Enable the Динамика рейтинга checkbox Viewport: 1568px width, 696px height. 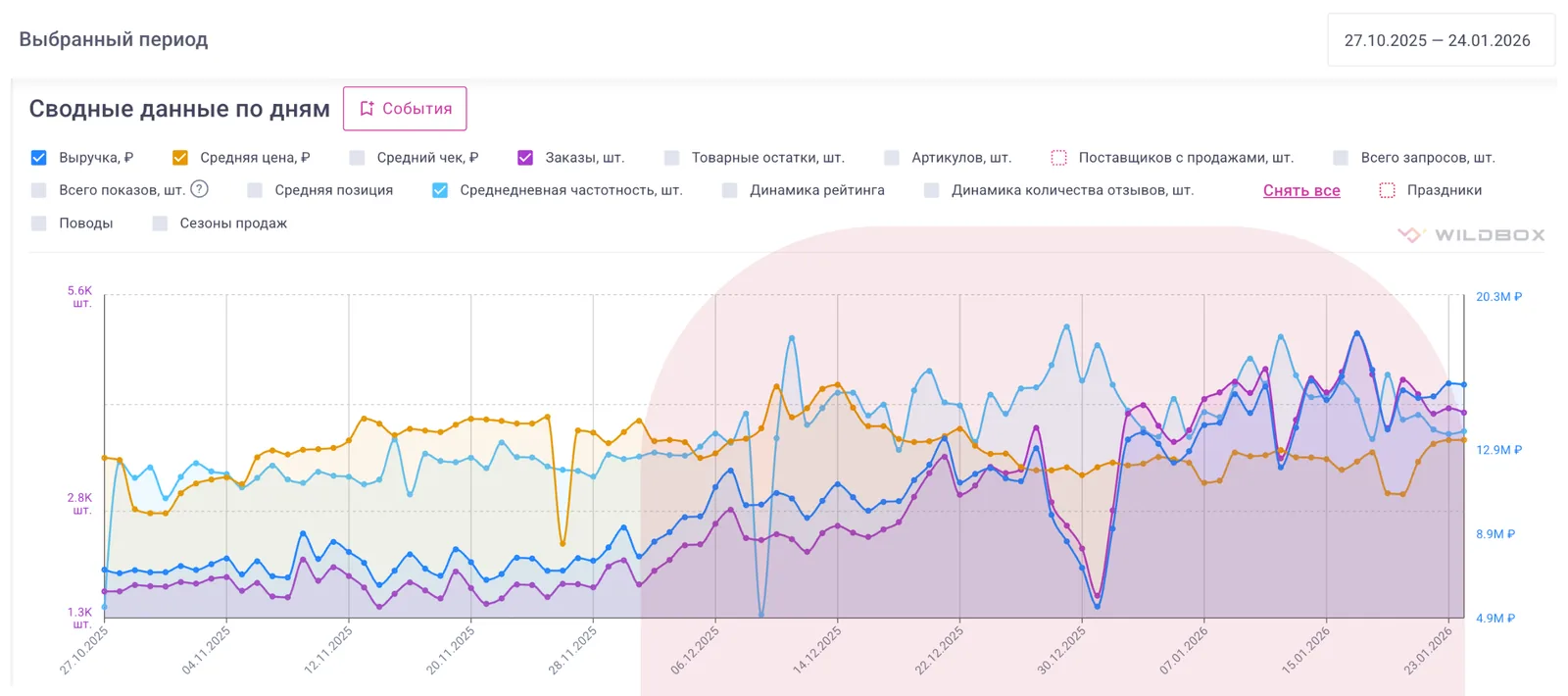point(730,190)
